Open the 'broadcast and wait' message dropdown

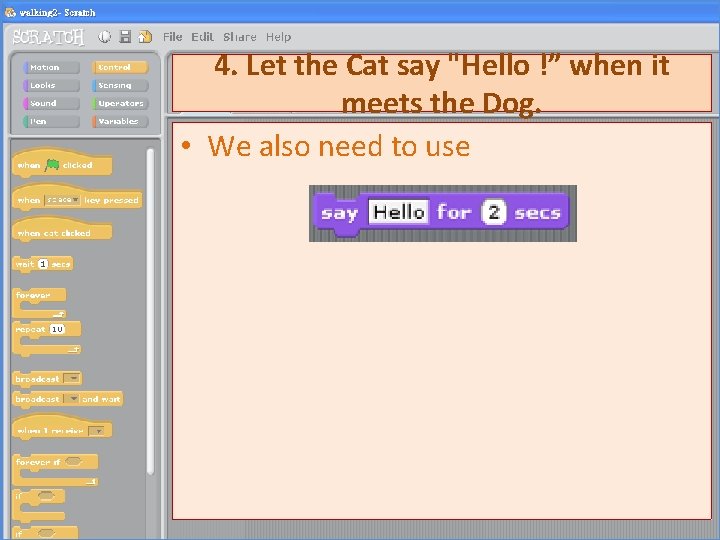pyautogui.click(x=71, y=399)
